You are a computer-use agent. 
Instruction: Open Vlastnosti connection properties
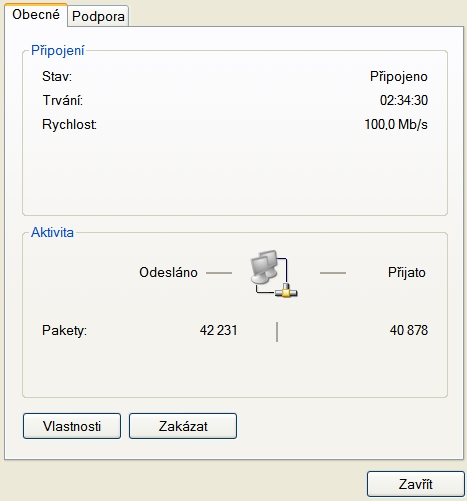(x=72, y=426)
